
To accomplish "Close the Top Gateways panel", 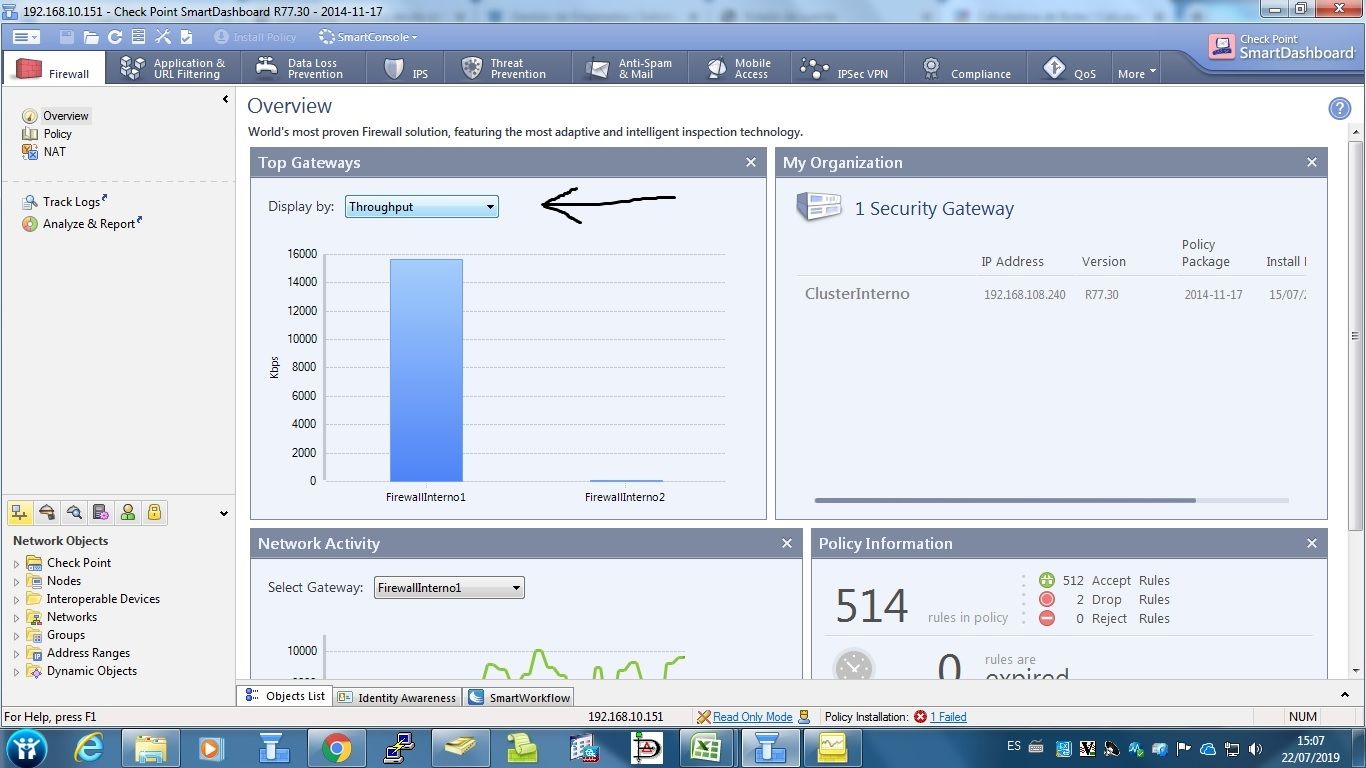I will pos(751,162).
